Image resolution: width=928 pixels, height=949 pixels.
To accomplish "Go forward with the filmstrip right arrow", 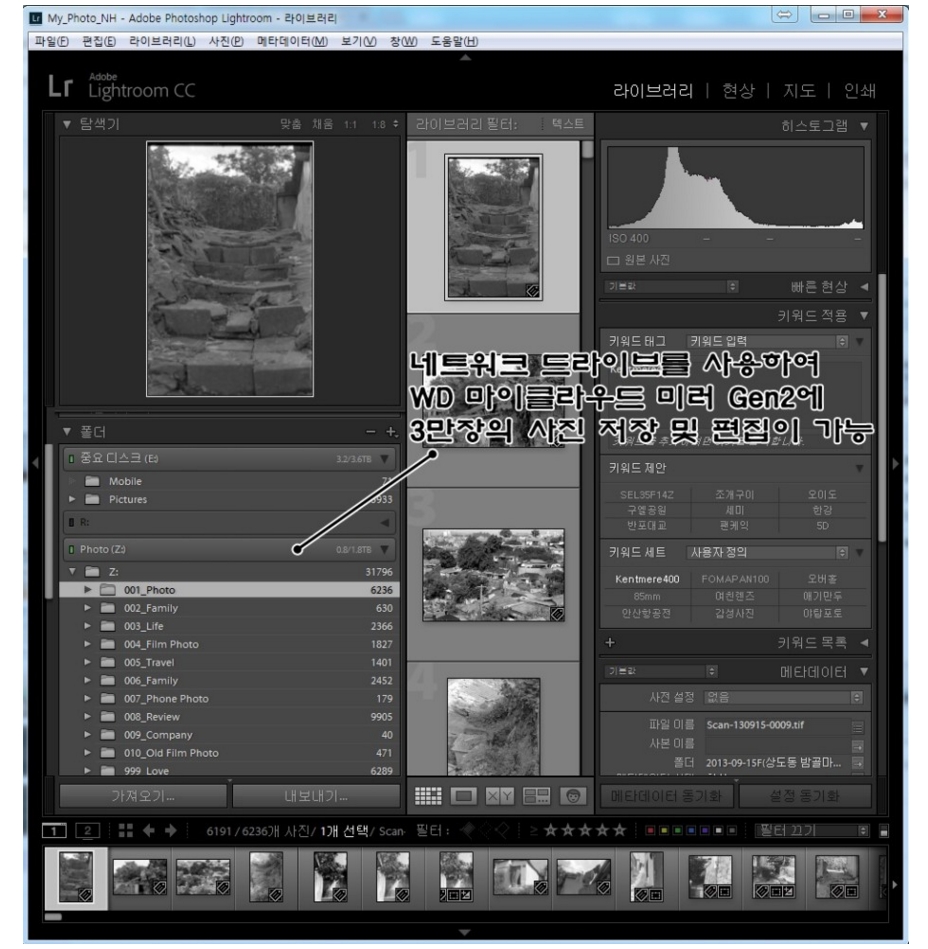I will (x=171, y=830).
